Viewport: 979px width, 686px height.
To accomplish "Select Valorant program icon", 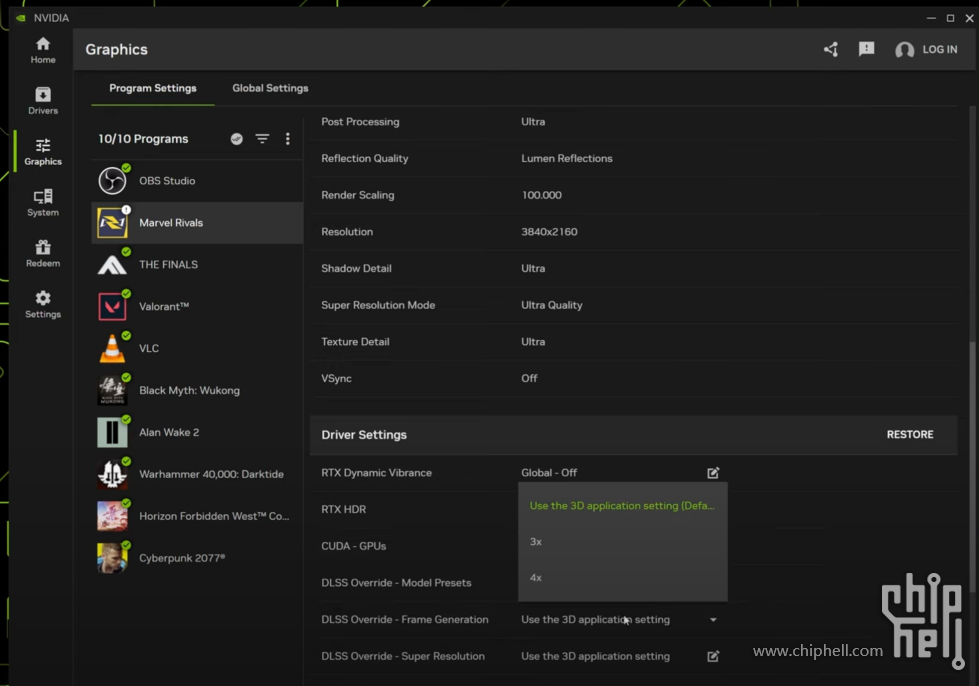I will [x=112, y=306].
